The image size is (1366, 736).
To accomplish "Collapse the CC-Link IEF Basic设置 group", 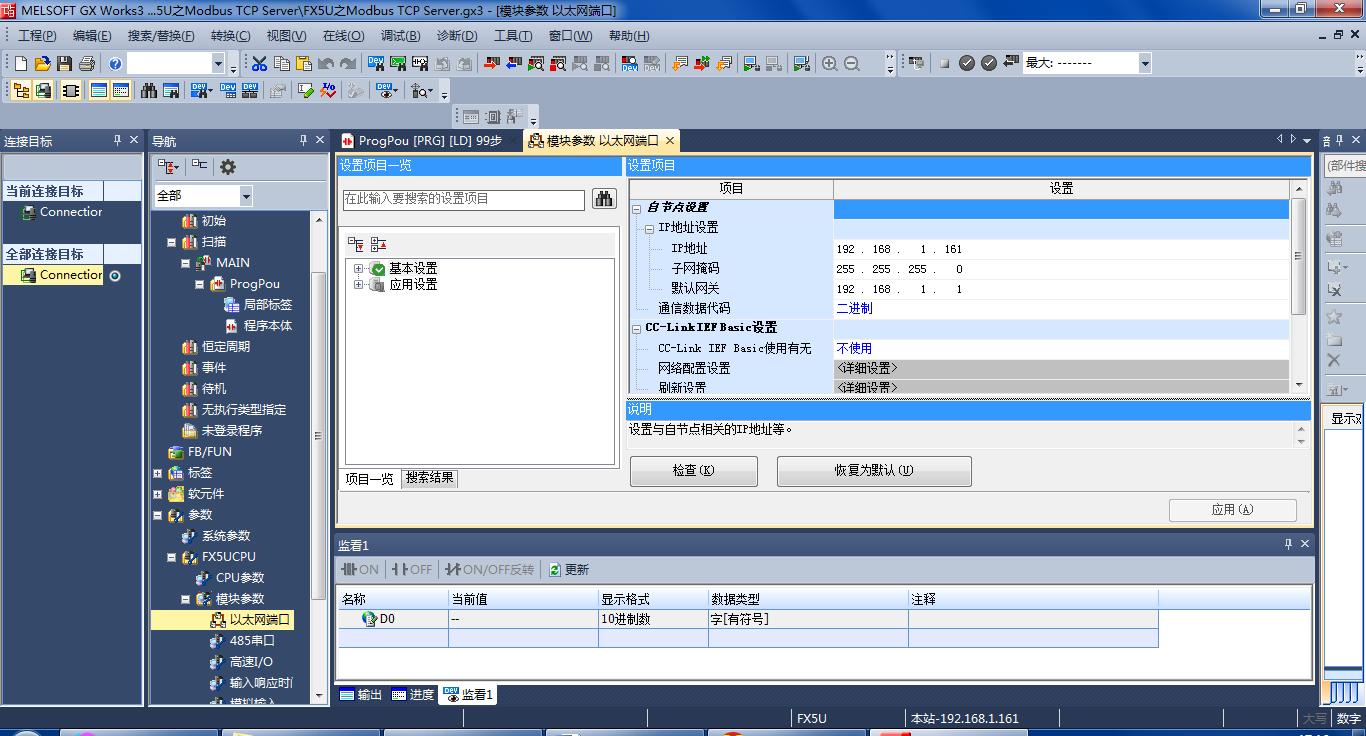I will 637,328.
